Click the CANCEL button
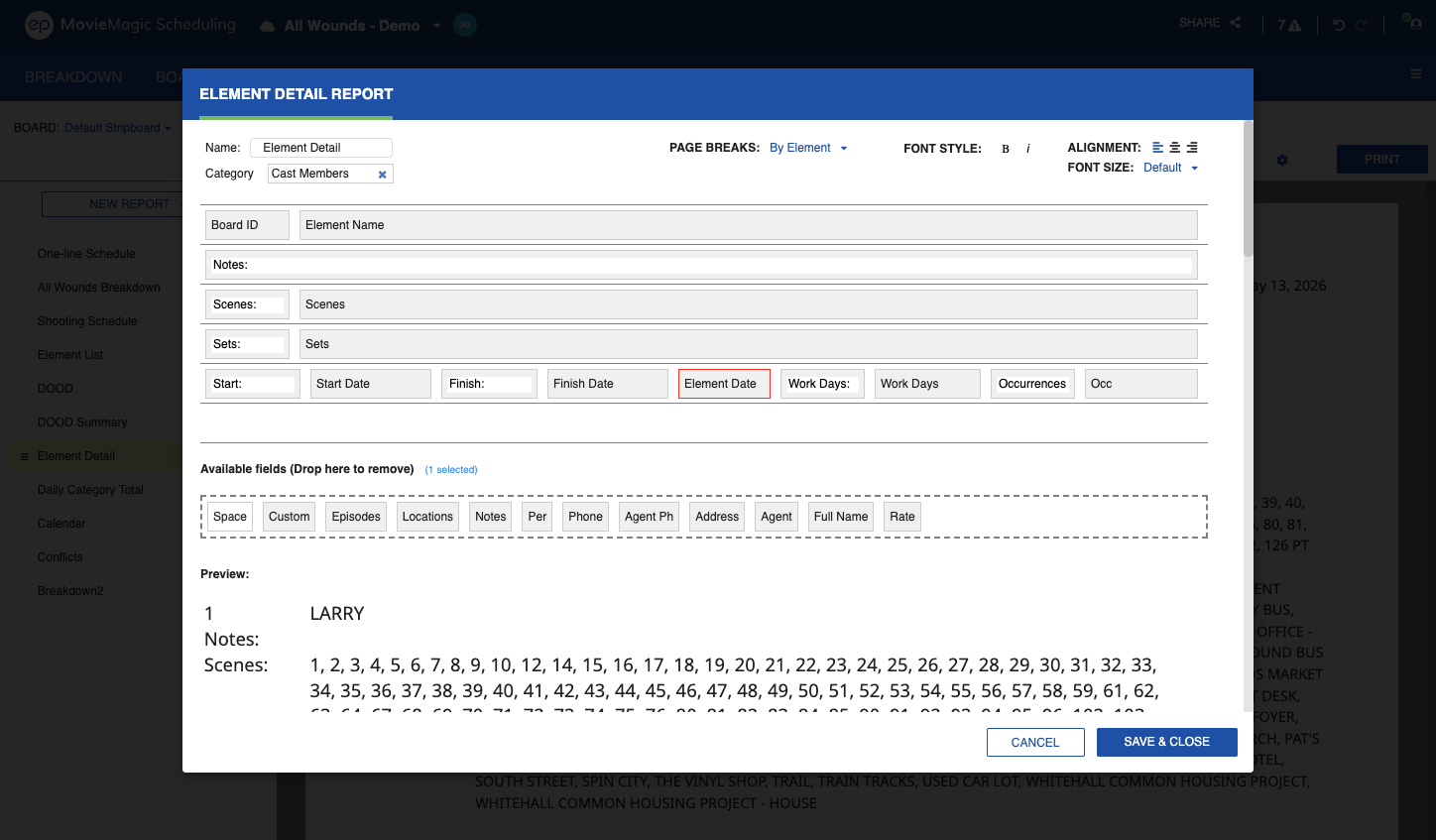Viewport: 1436px width, 840px height. tap(1035, 743)
